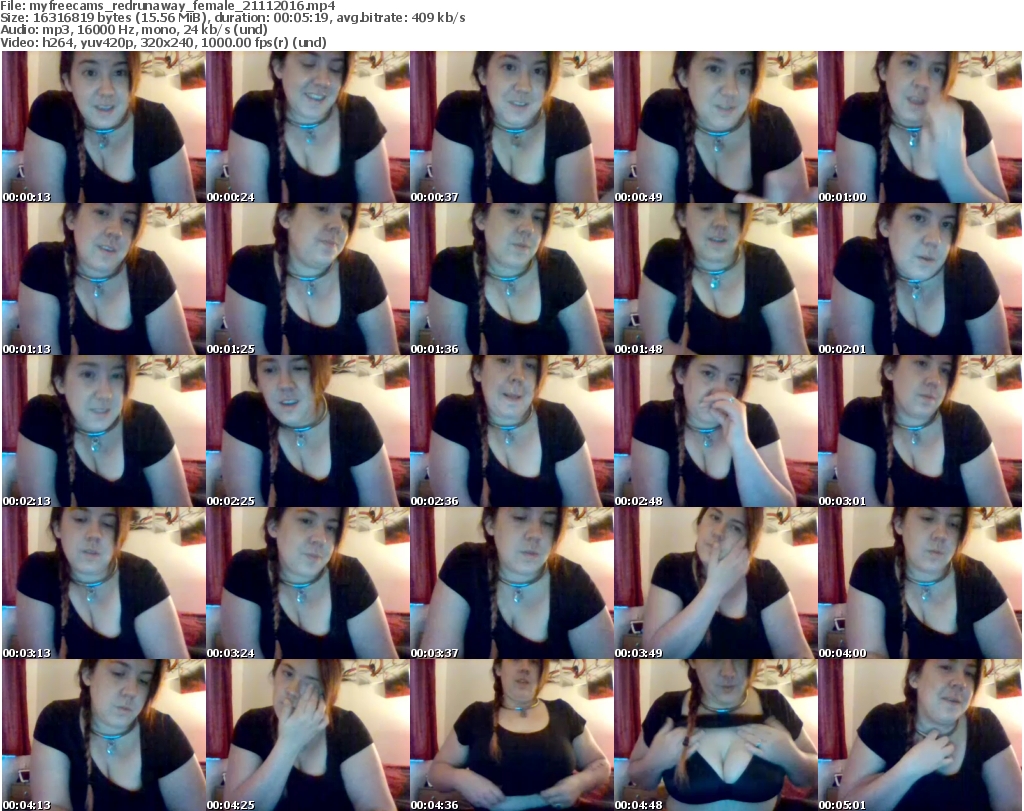Open the thumbnail stamped 00:04:25
The height and width of the screenshot is (811, 1024).
click(308, 735)
